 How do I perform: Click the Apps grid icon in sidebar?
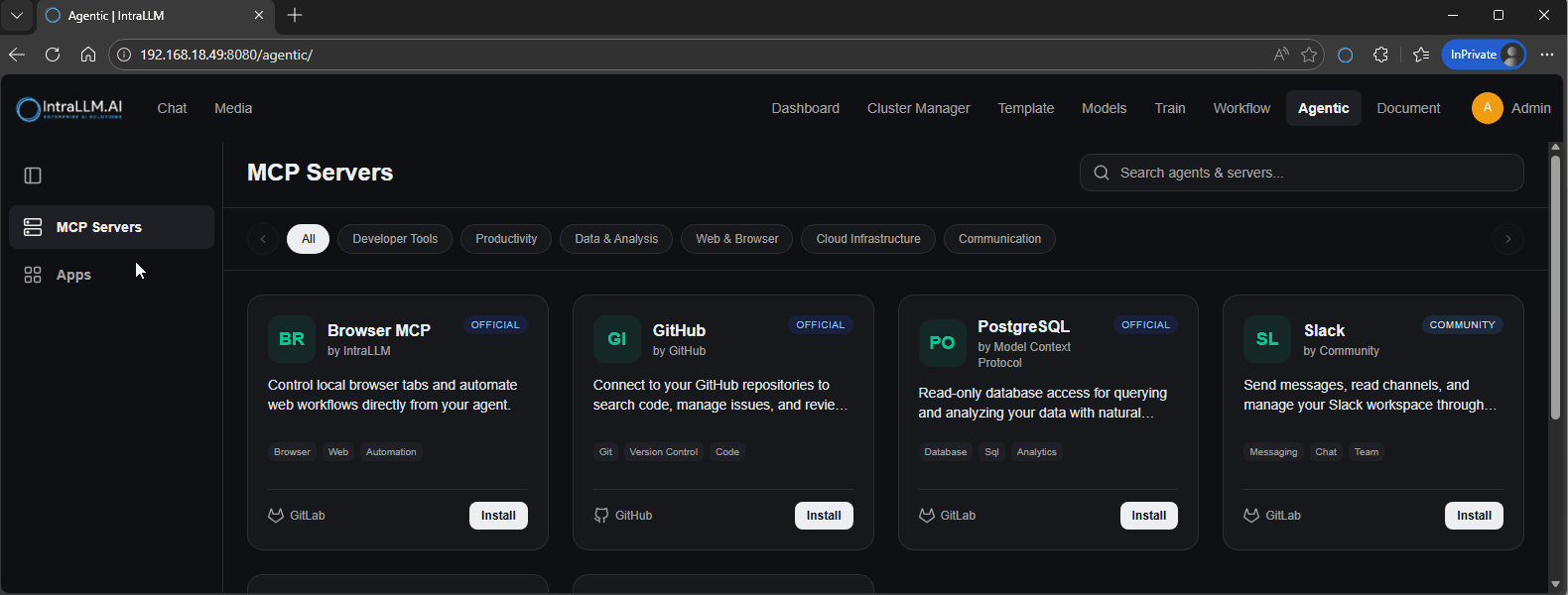[x=33, y=275]
